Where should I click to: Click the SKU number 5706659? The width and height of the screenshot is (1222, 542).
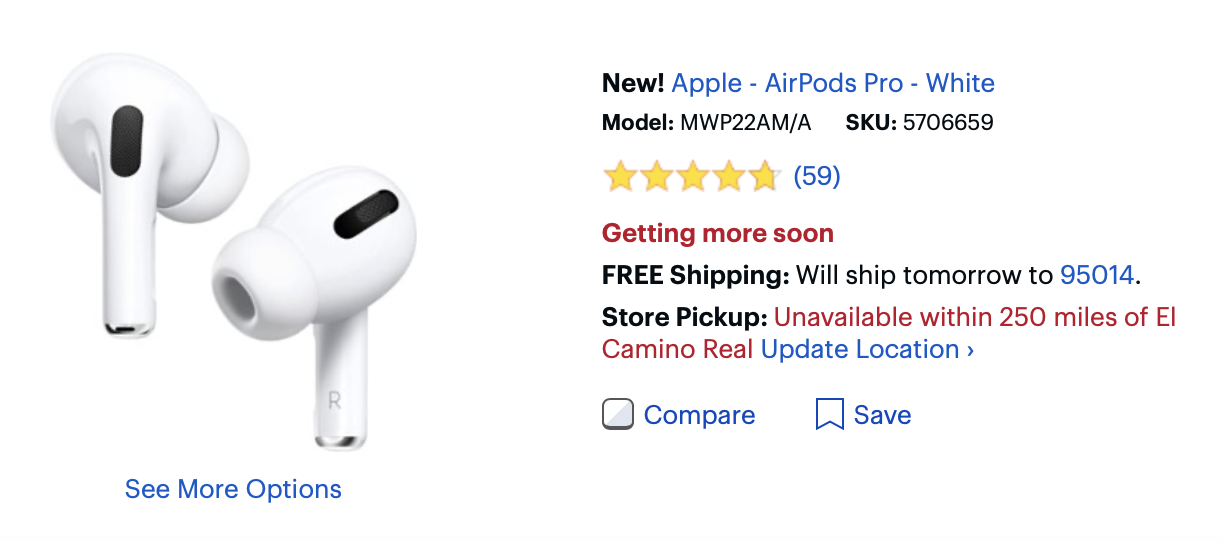(947, 123)
